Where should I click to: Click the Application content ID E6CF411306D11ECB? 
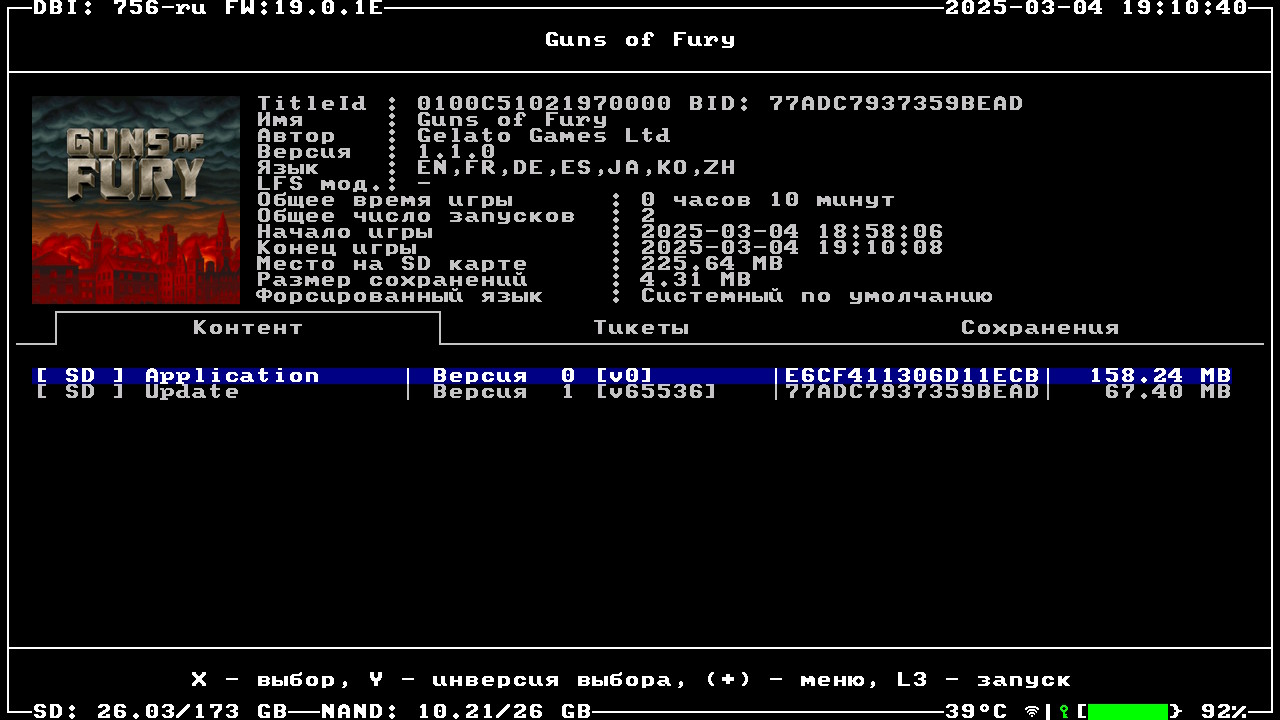tap(911, 376)
